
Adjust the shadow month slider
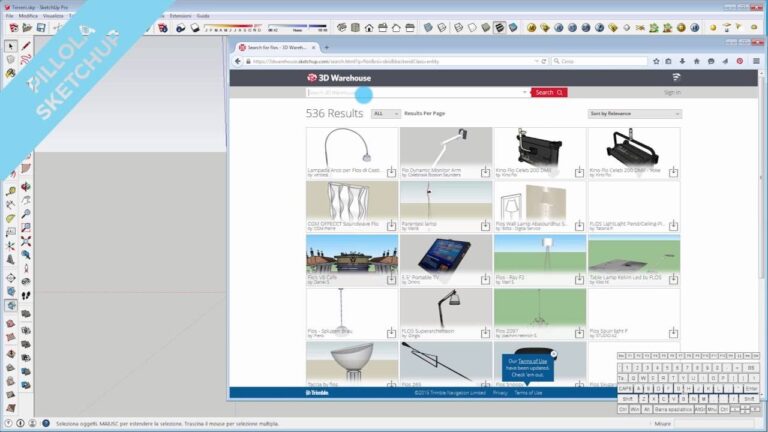(x=233, y=27)
